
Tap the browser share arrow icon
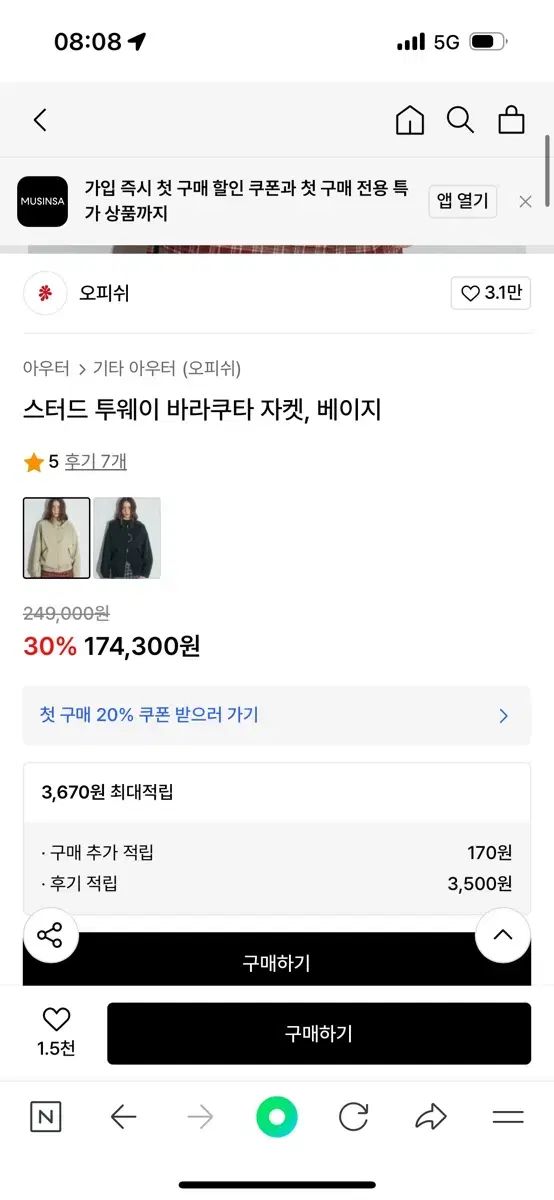431,1117
